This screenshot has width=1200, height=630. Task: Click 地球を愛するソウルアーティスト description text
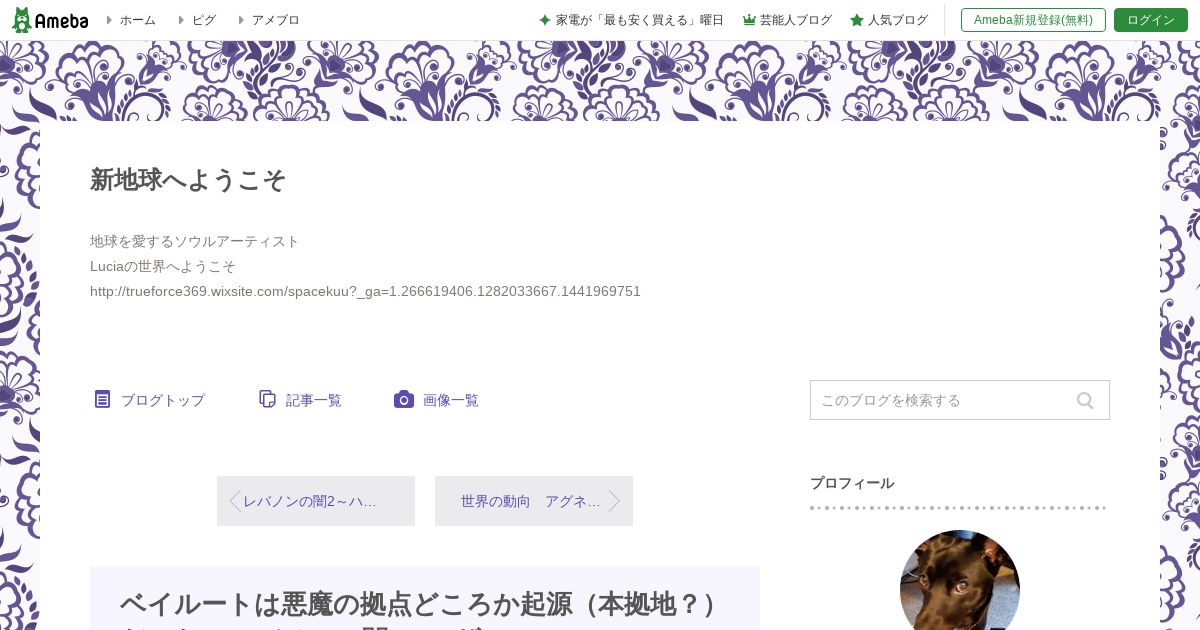point(195,241)
